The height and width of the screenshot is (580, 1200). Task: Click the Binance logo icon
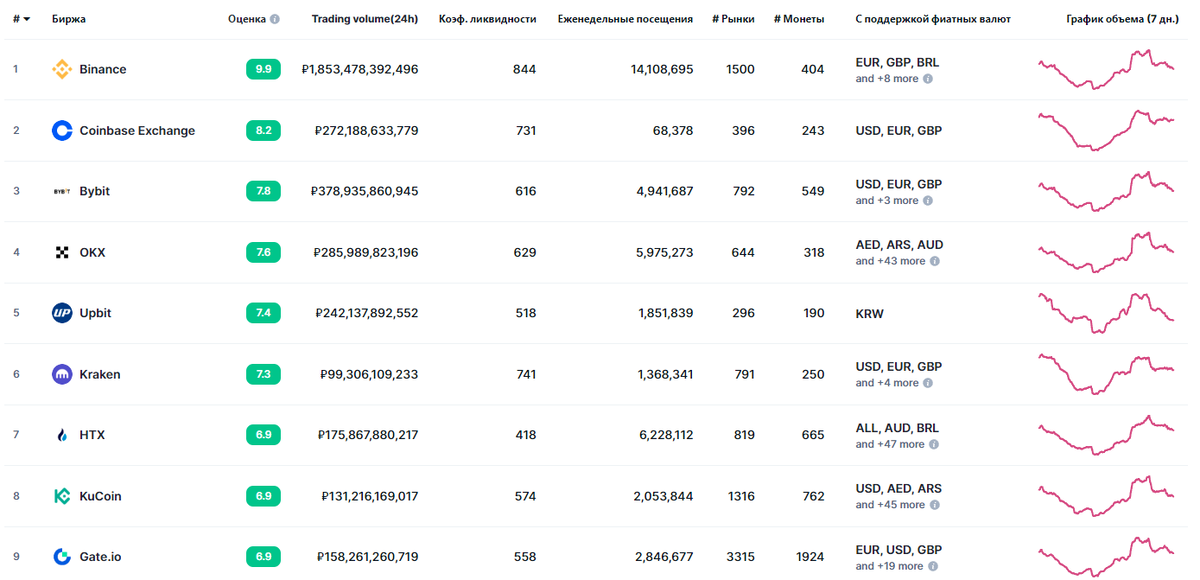pyautogui.click(x=62, y=69)
